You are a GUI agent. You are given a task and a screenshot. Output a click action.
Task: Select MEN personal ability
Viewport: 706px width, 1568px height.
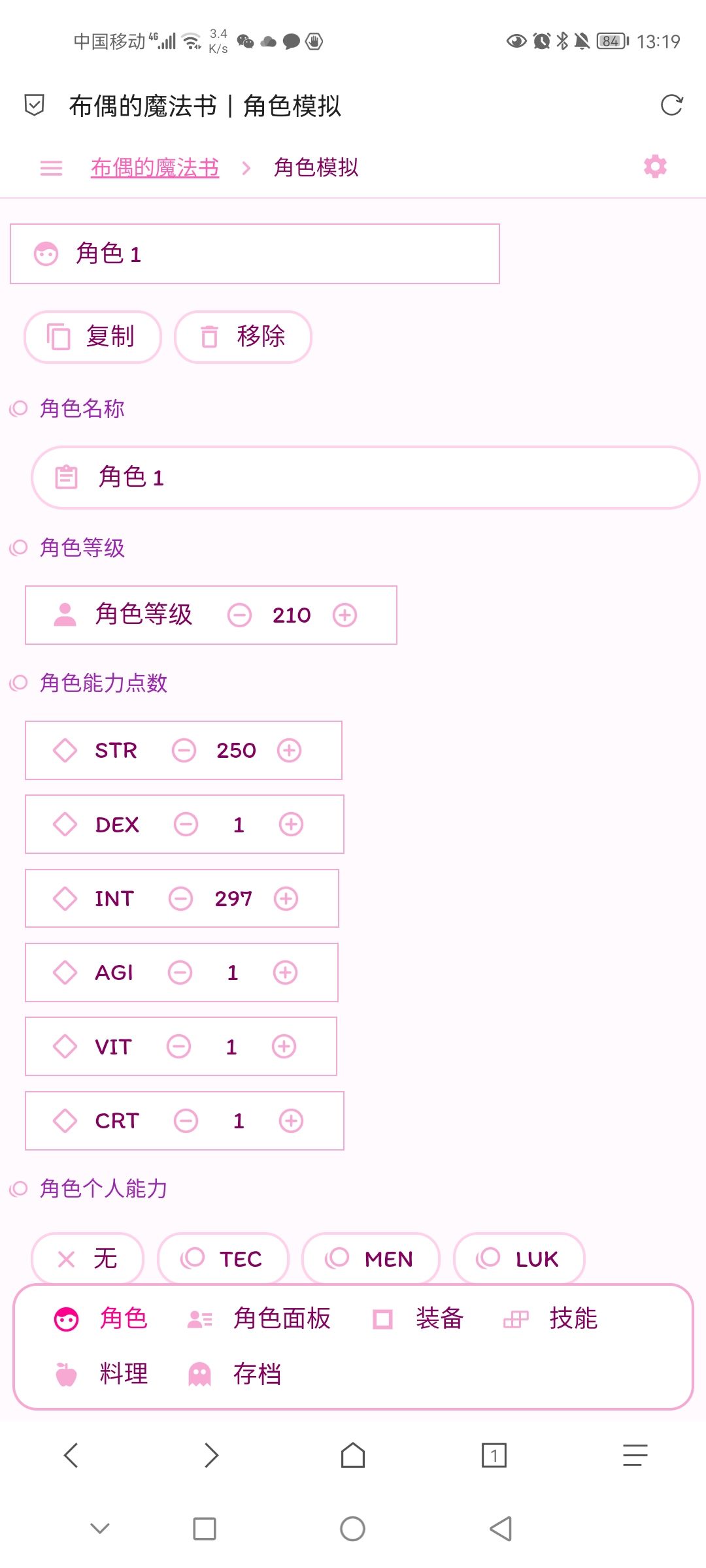tap(371, 1258)
